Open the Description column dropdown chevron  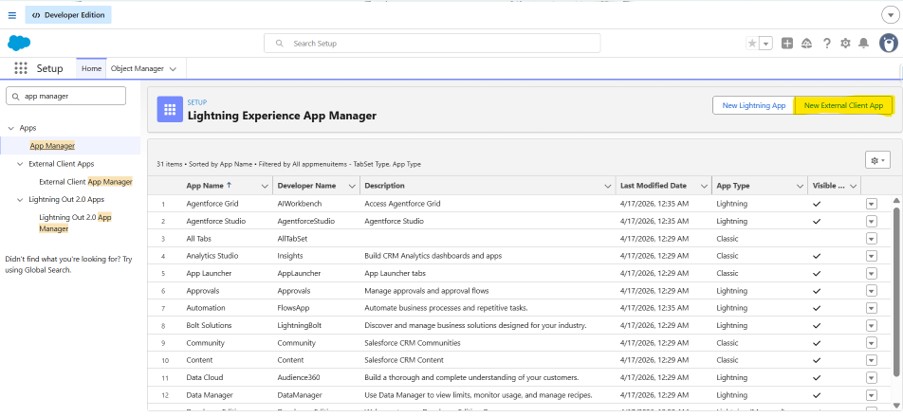pos(608,186)
